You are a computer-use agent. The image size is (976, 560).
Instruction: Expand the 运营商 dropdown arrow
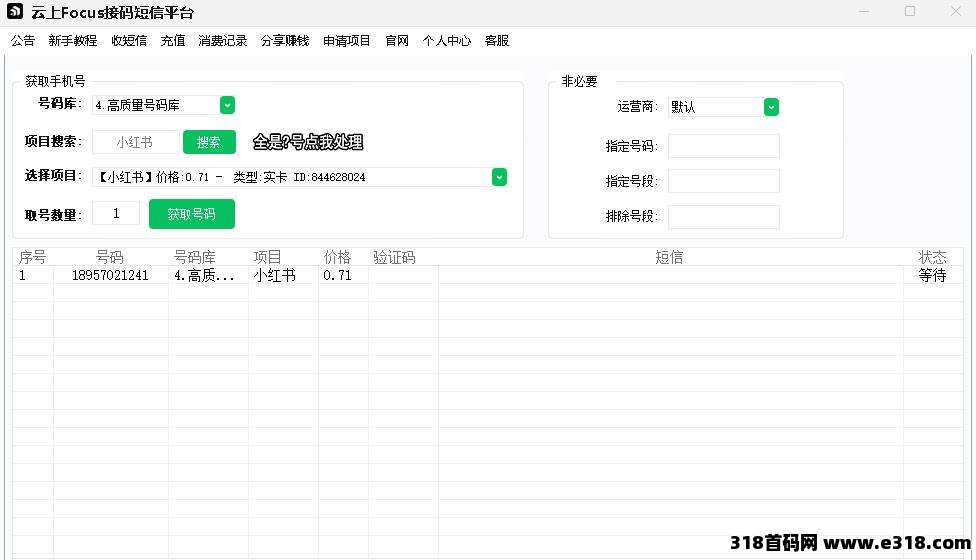[771, 107]
